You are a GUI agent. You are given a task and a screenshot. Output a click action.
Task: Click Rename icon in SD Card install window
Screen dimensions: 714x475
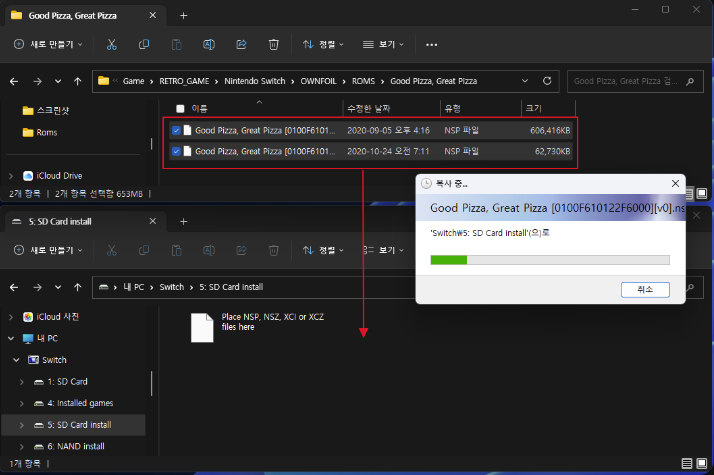coord(209,250)
